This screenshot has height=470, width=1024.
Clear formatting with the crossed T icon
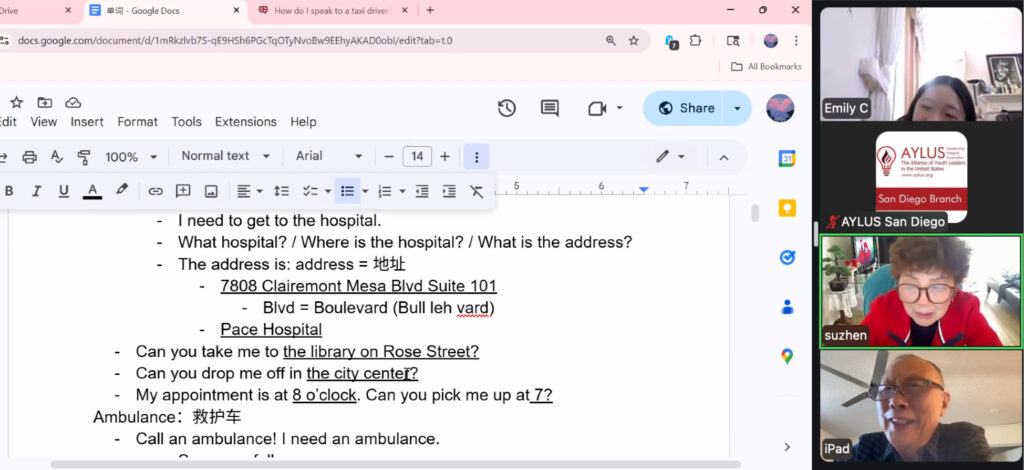tap(476, 191)
